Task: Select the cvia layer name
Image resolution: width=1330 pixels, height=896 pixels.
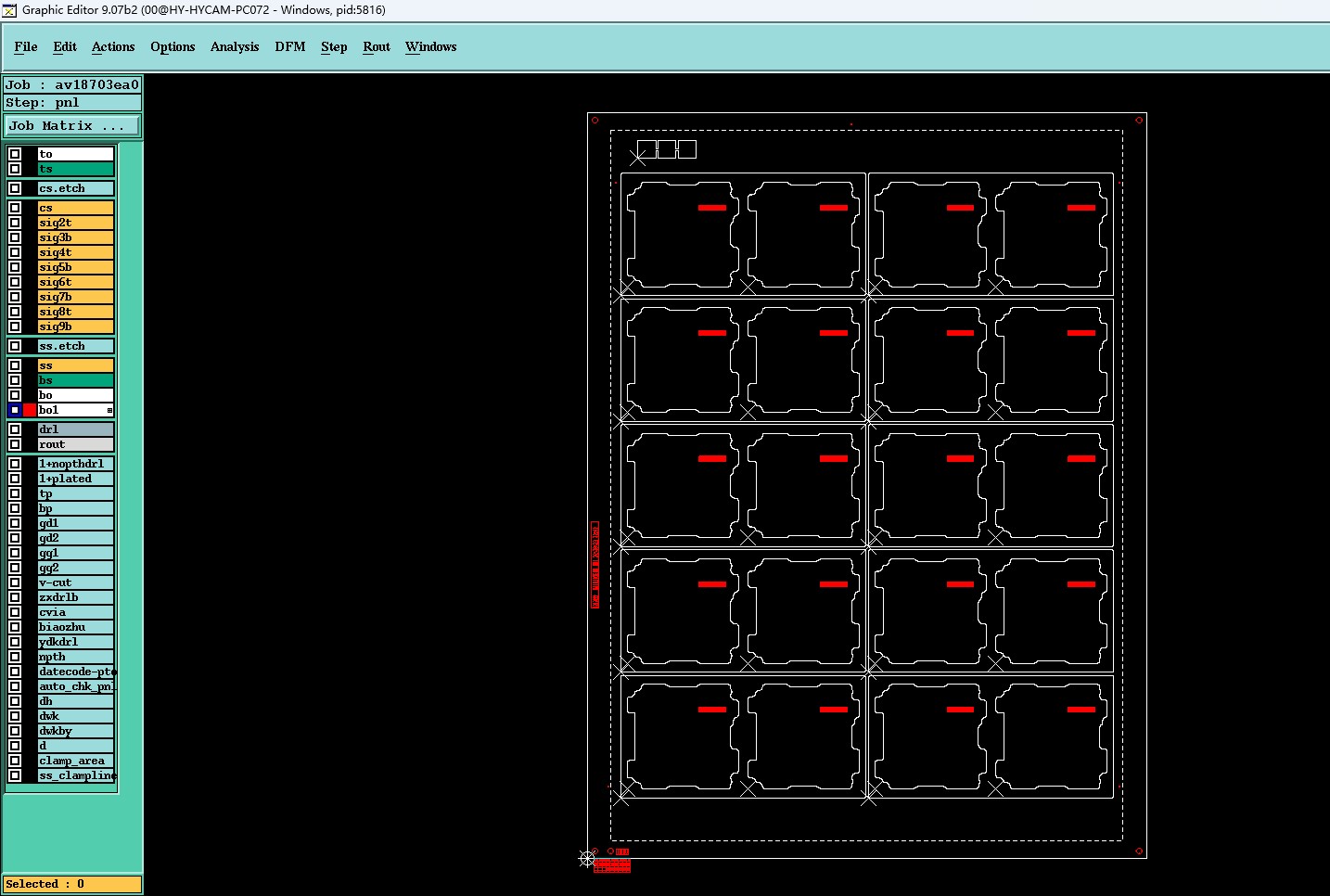Action: 75,612
